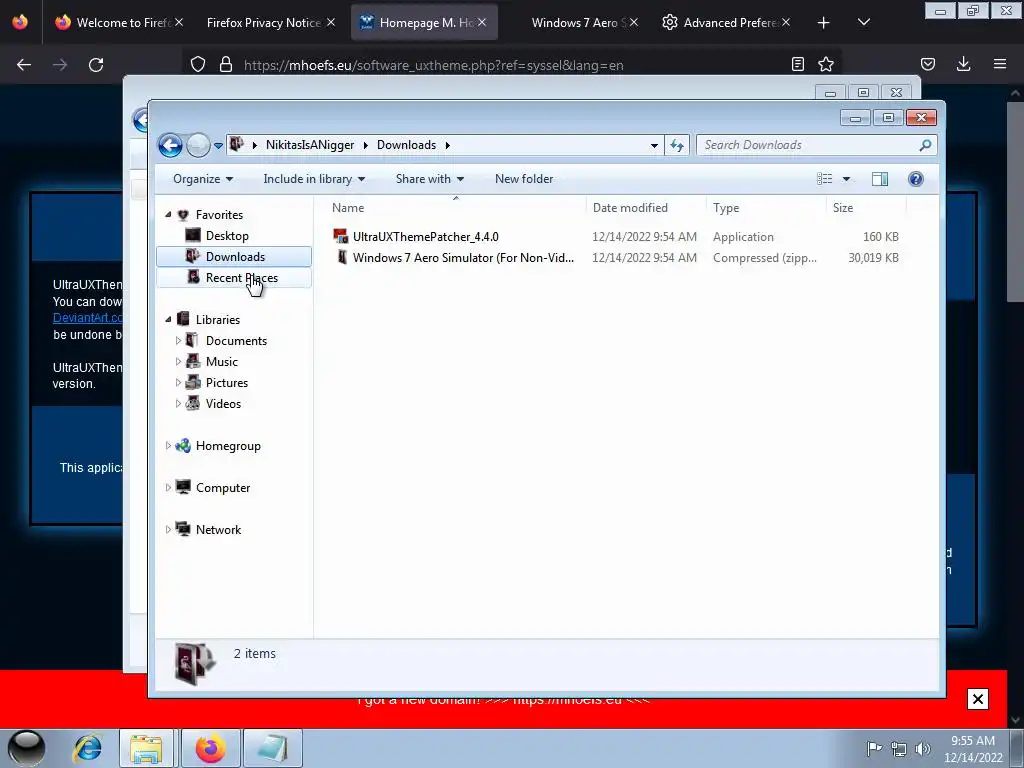1024x768 pixels.
Task: Launch Internet Explorer from the taskbar
Action: 88,748
